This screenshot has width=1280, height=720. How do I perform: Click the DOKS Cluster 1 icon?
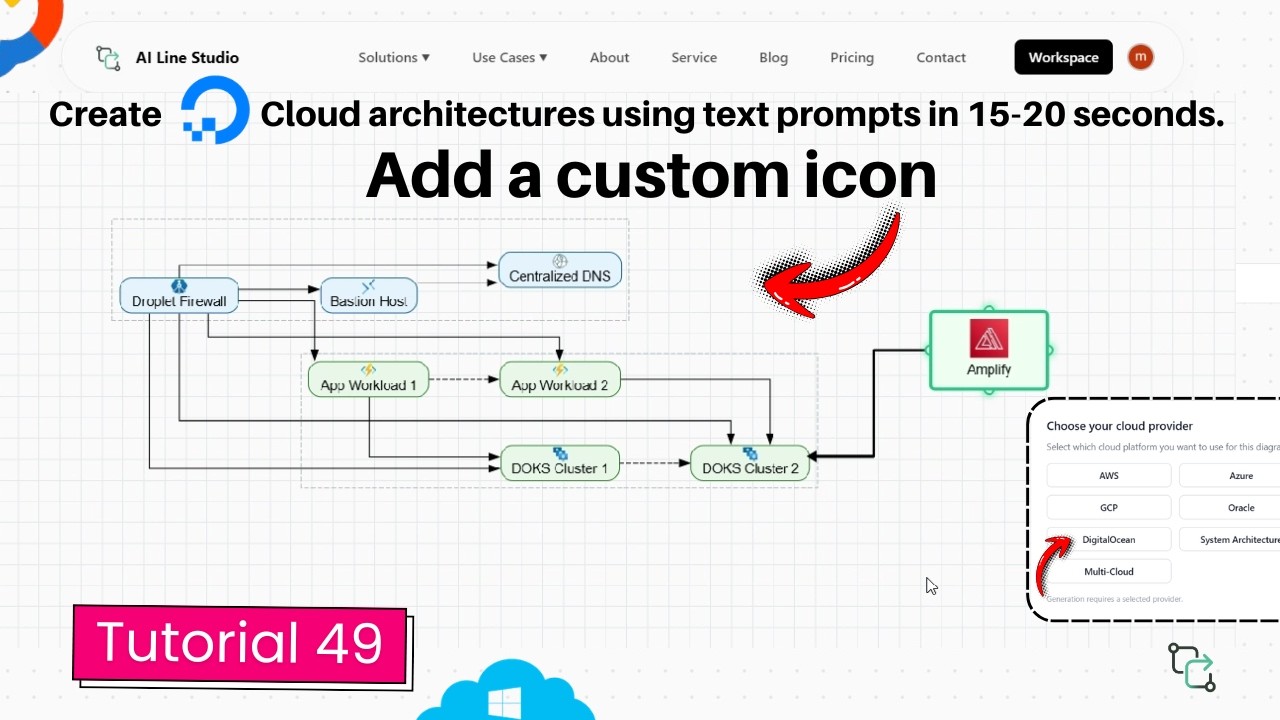pos(560,453)
